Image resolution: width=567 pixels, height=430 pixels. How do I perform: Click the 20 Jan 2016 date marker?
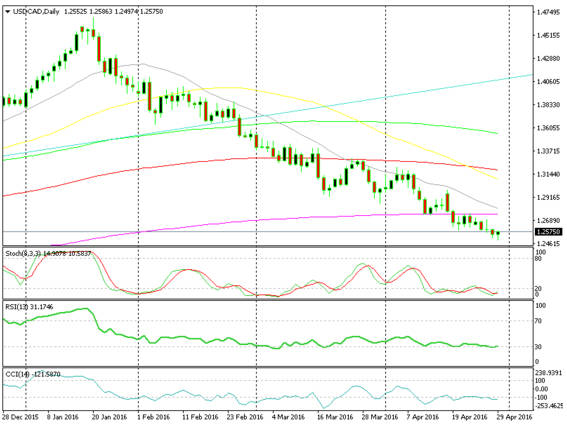pyautogui.click(x=110, y=417)
